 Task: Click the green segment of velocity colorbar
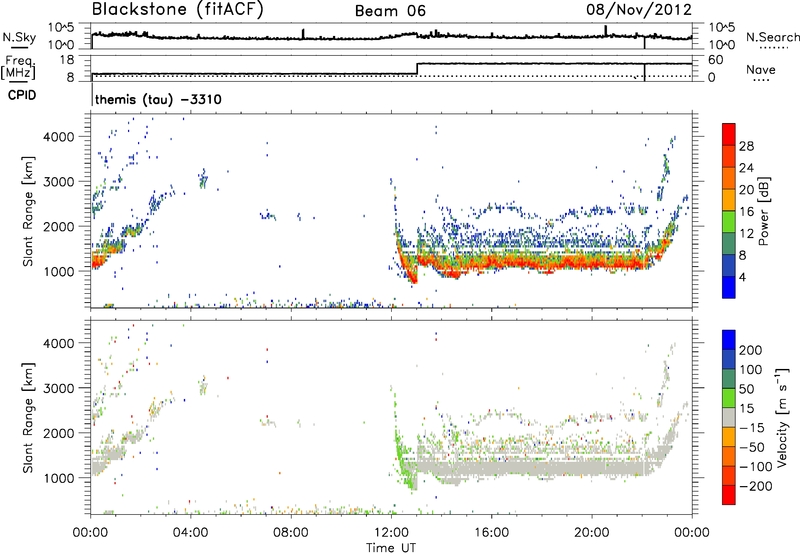coord(729,398)
